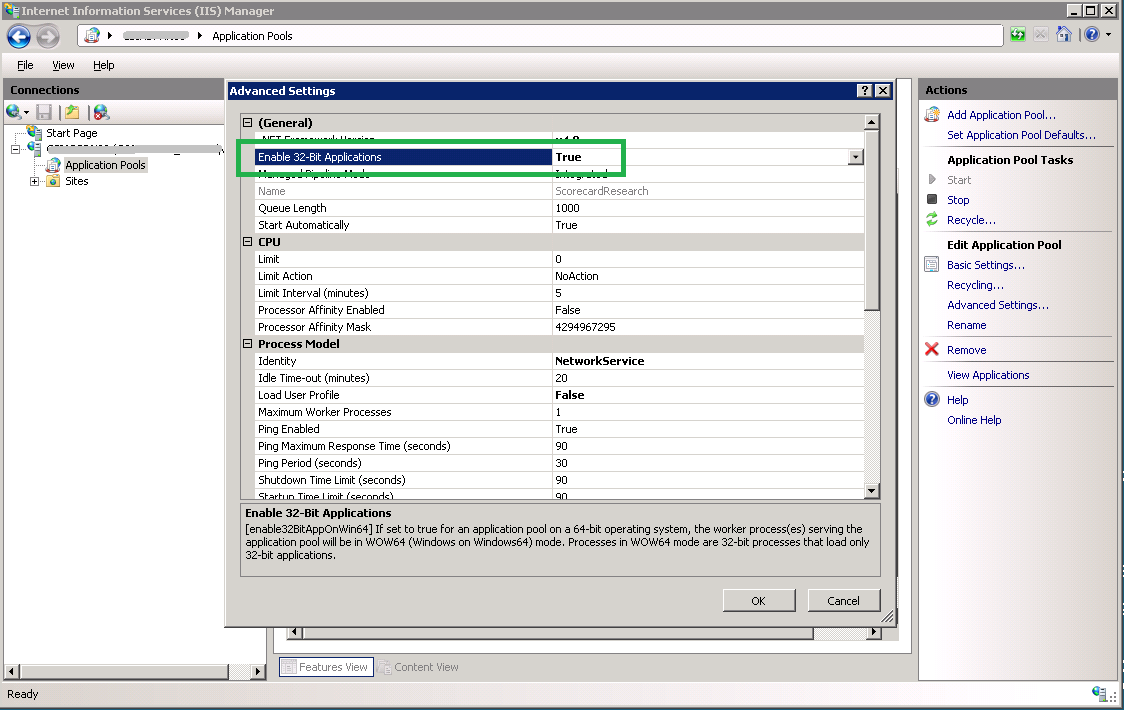Viewport: 1124px width, 710px height.
Task: Click the Back navigation arrow
Action: point(19,36)
